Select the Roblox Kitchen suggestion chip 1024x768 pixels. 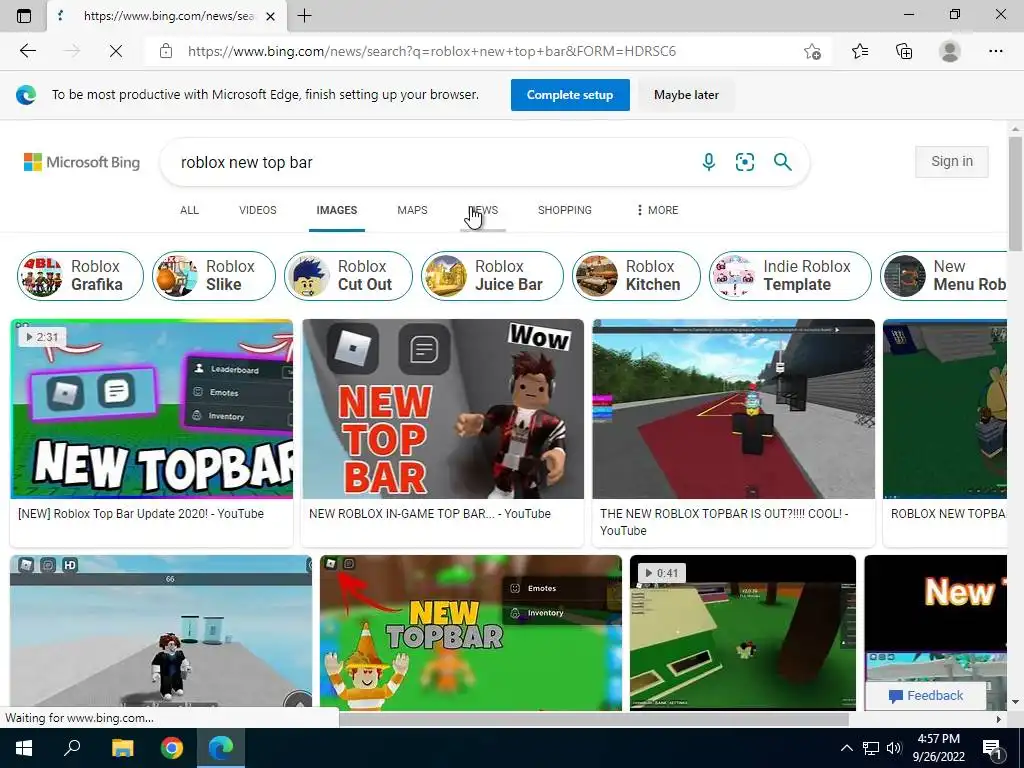click(x=636, y=276)
